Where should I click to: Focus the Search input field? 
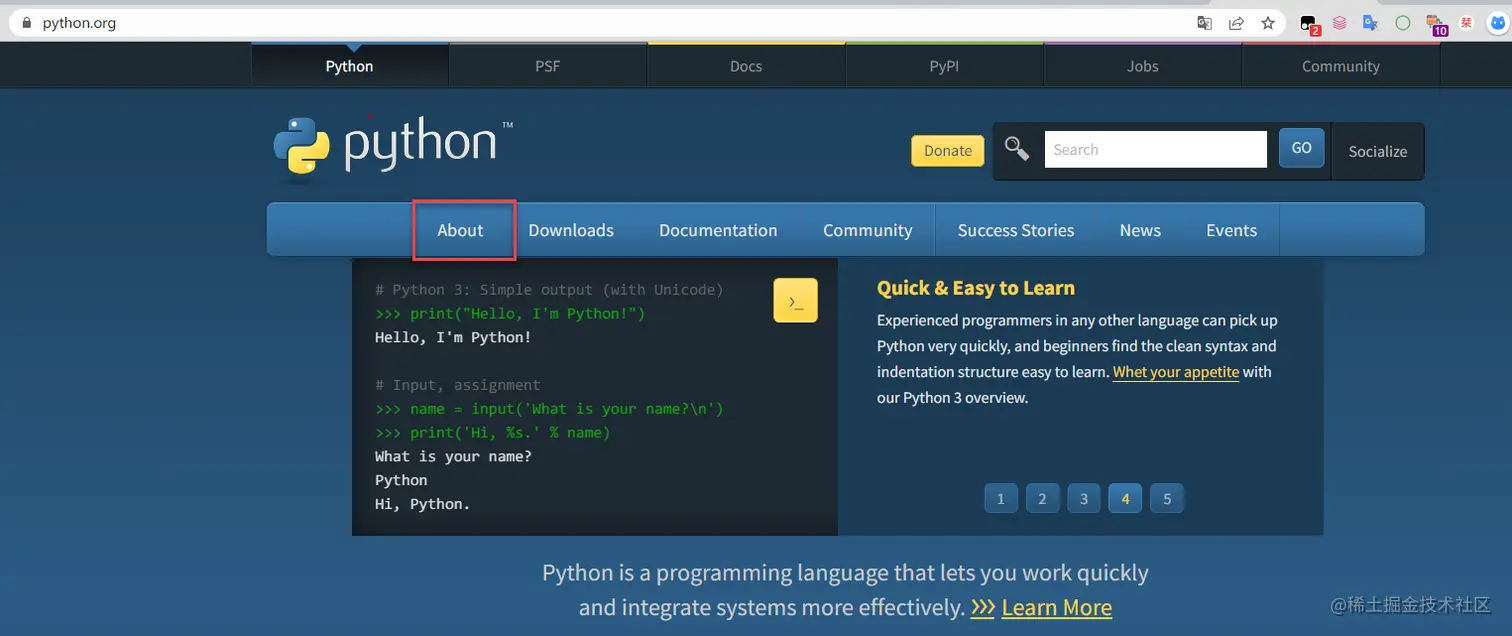tap(1156, 149)
